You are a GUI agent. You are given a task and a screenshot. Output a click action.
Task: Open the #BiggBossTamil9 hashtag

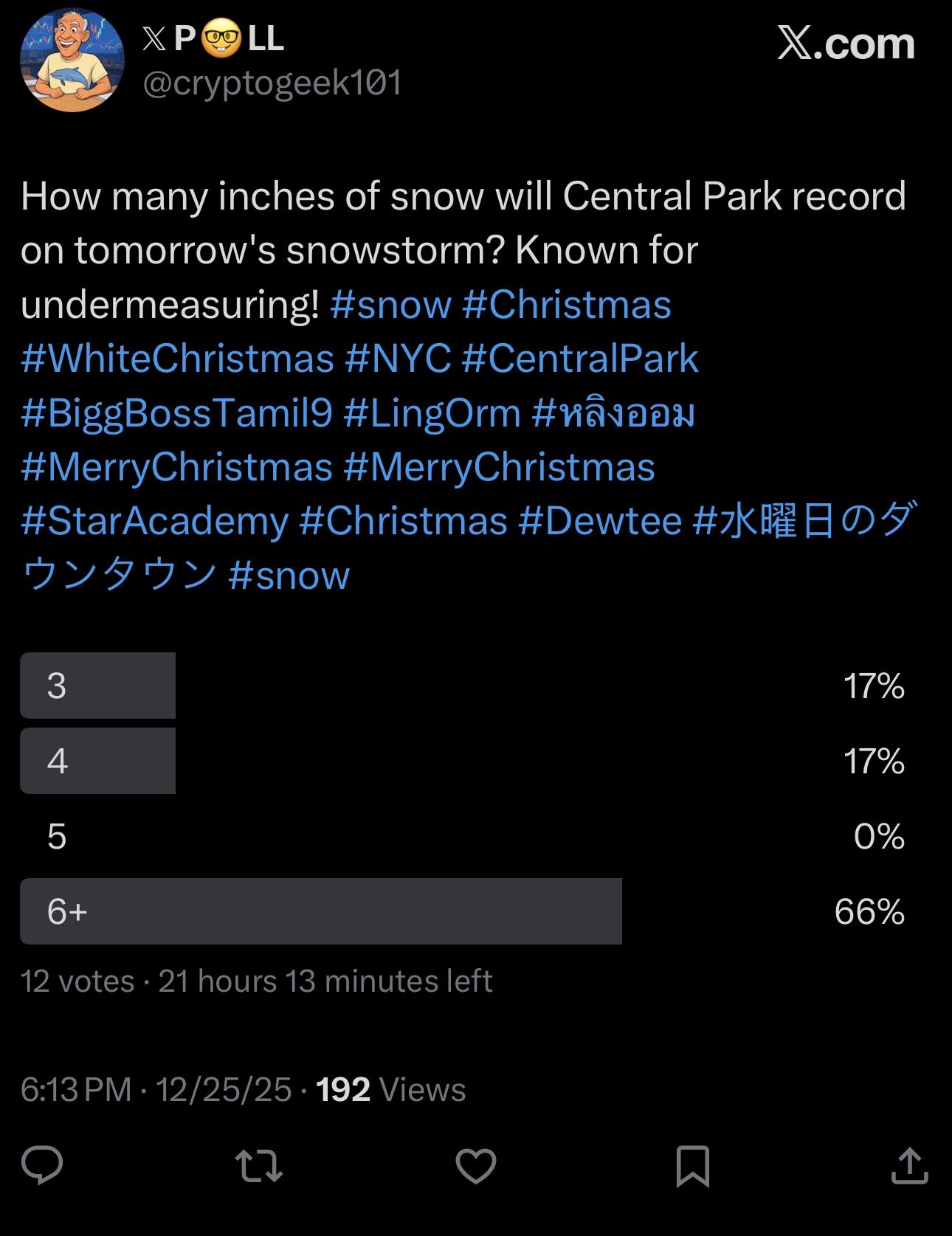(177, 413)
